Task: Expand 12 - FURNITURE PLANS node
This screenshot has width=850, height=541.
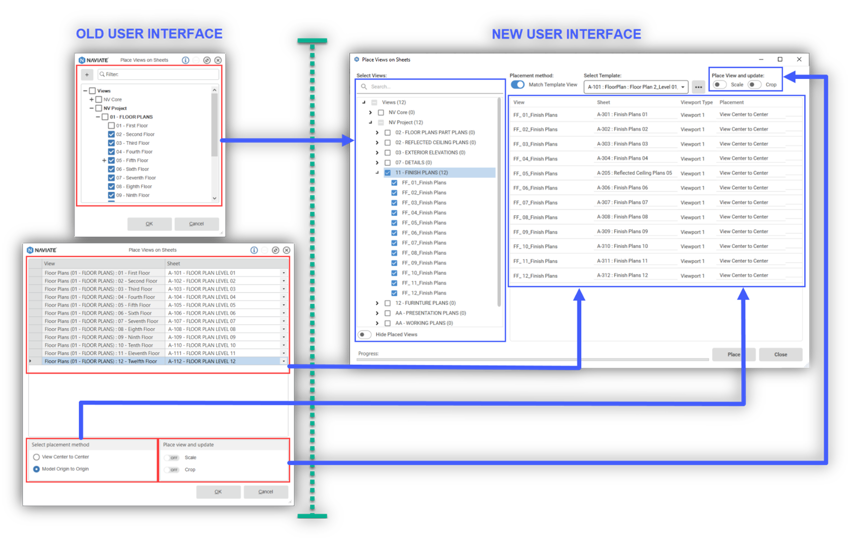Action: [377, 303]
